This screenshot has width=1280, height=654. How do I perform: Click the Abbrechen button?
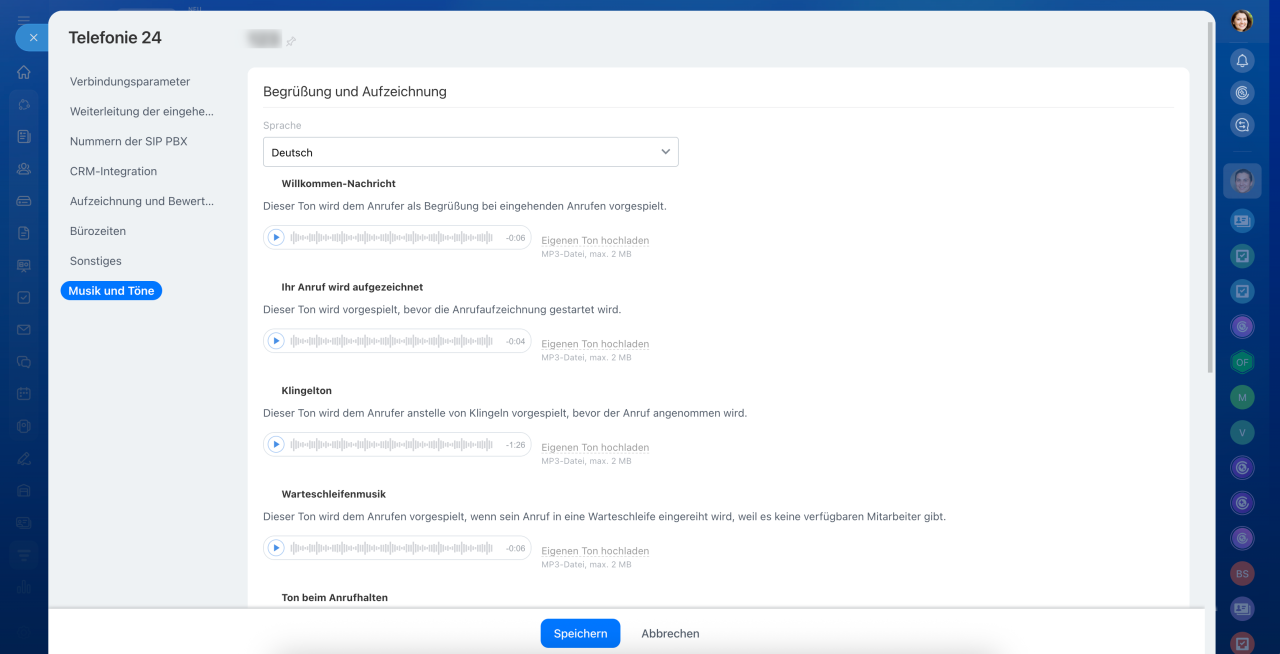[670, 633]
